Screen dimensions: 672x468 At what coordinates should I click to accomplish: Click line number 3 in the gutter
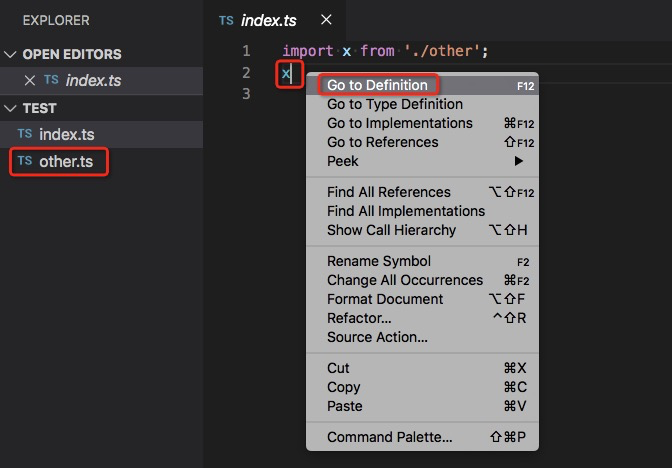tap(246, 94)
